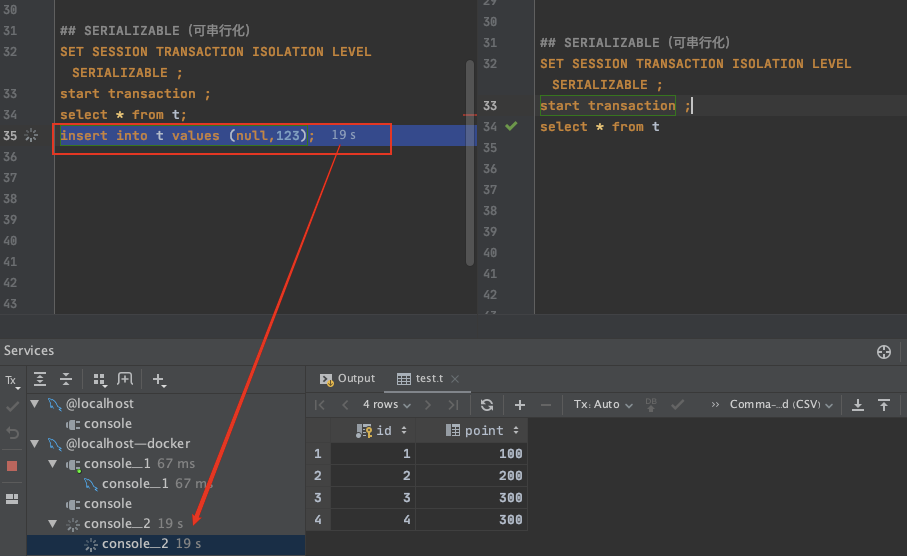Open the Group By grid icon menu
The image size is (907, 556).
99,380
